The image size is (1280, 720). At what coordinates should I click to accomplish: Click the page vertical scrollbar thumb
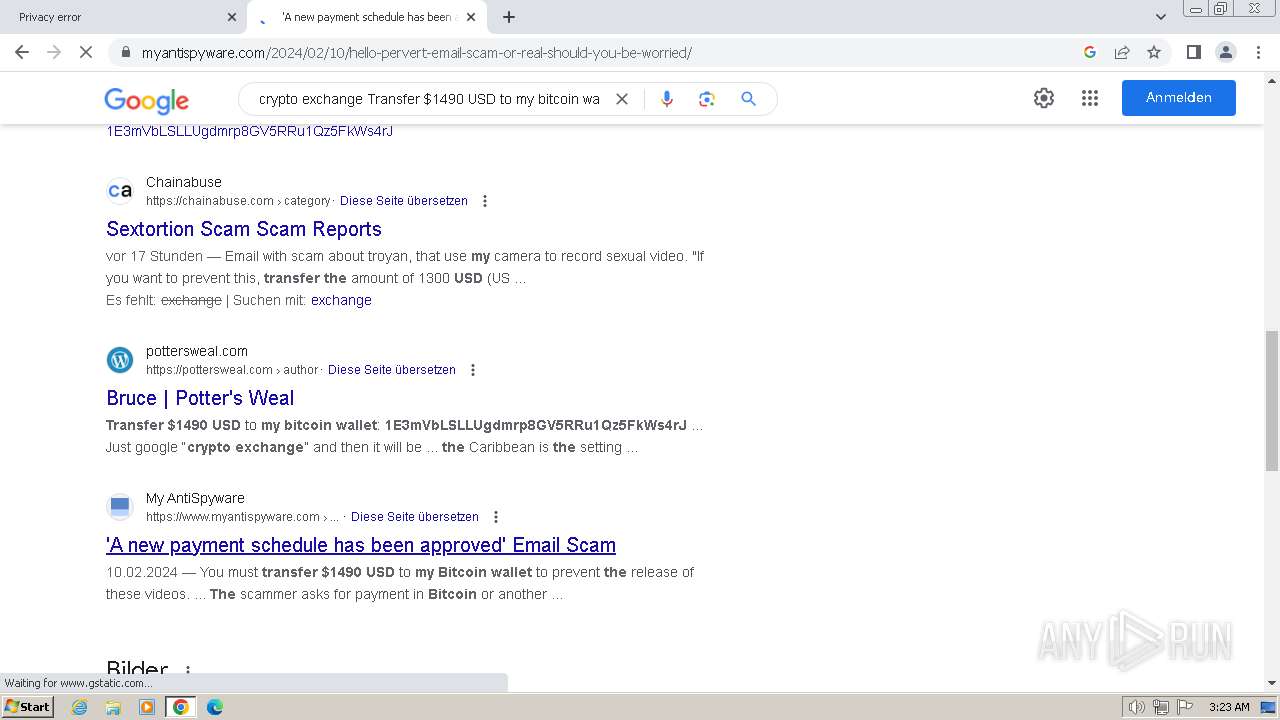1272,400
